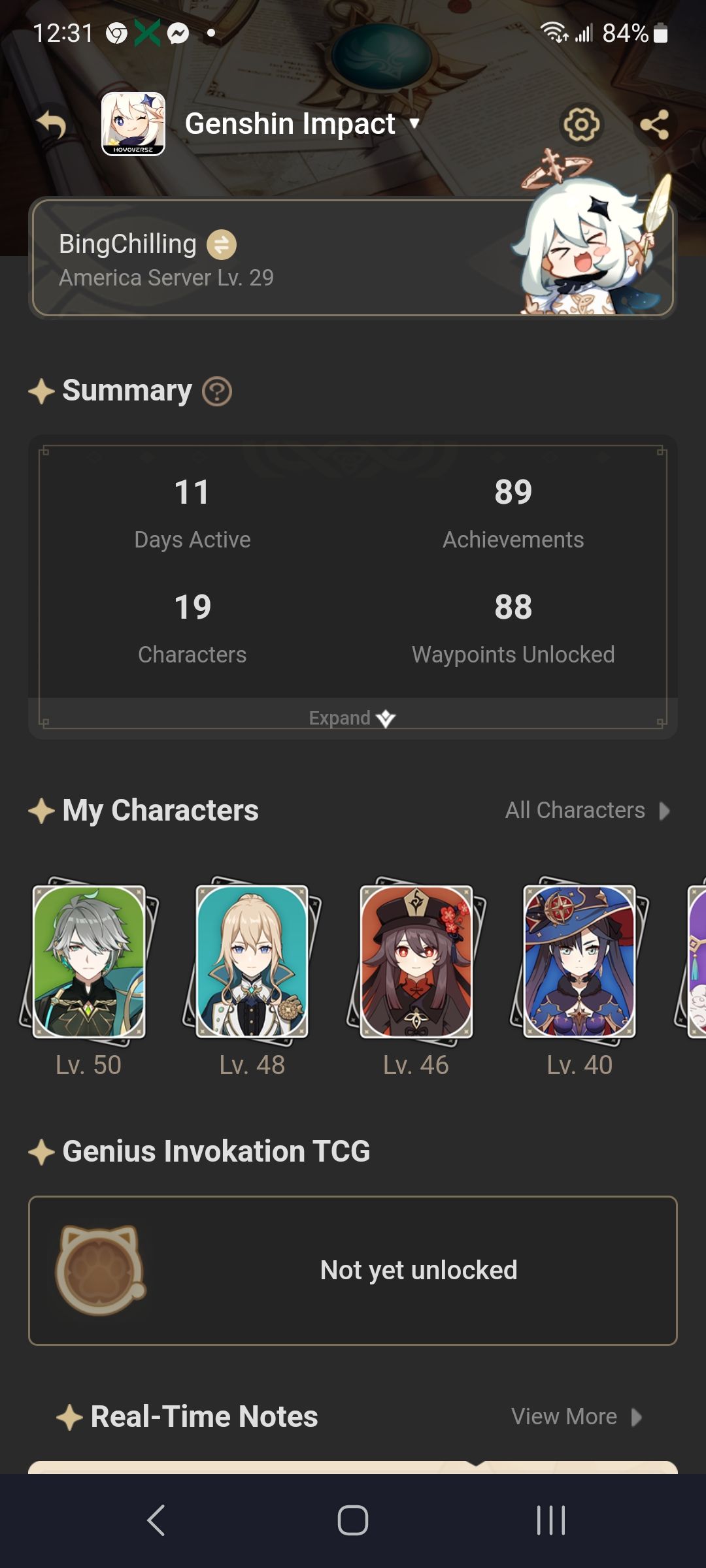Toggle the account switch icon beside BingChilling
This screenshot has height=1568, width=706.
click(x=222, y=245)
